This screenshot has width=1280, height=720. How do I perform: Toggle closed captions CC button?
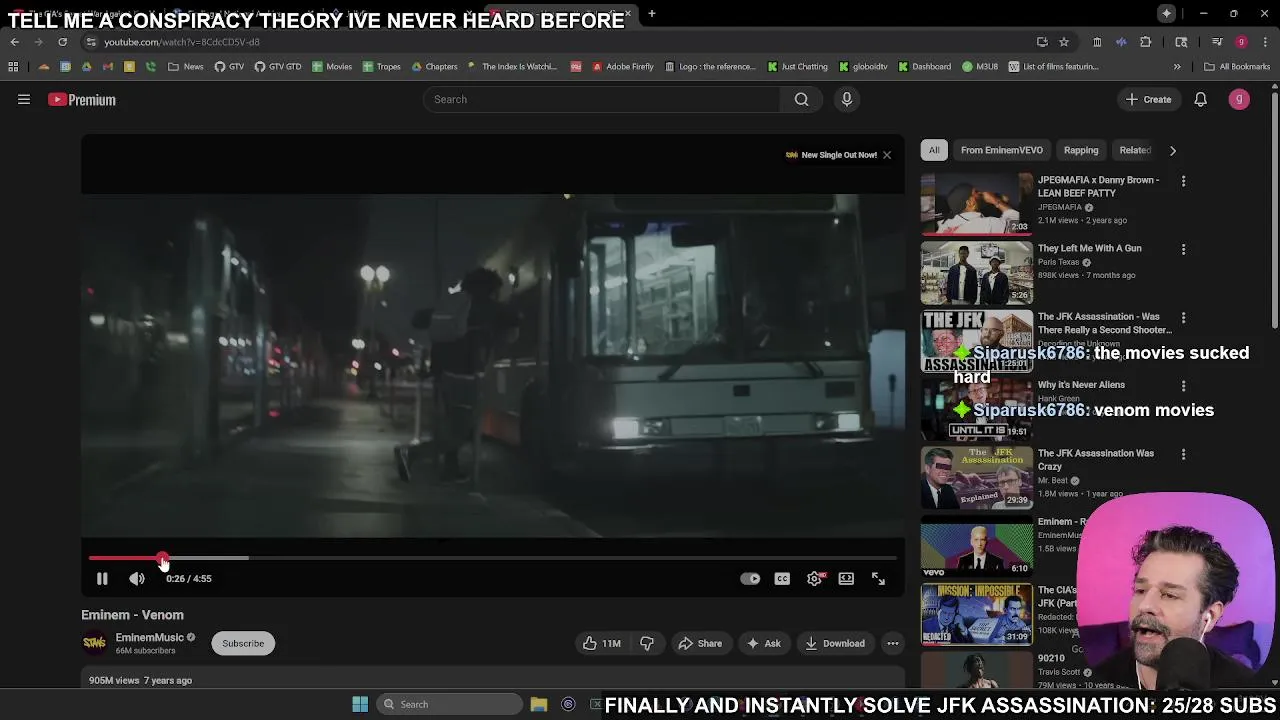coord(782,578)
